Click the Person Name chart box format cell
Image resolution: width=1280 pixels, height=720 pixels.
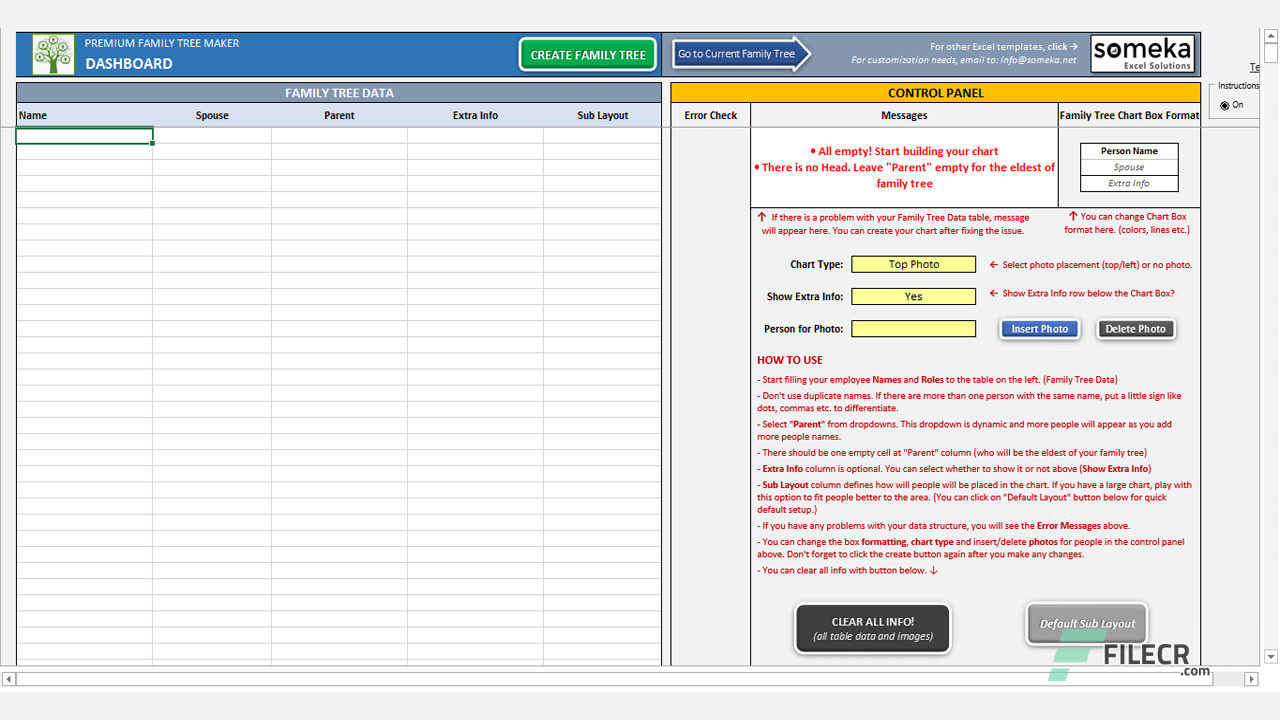coord(1129,151)
